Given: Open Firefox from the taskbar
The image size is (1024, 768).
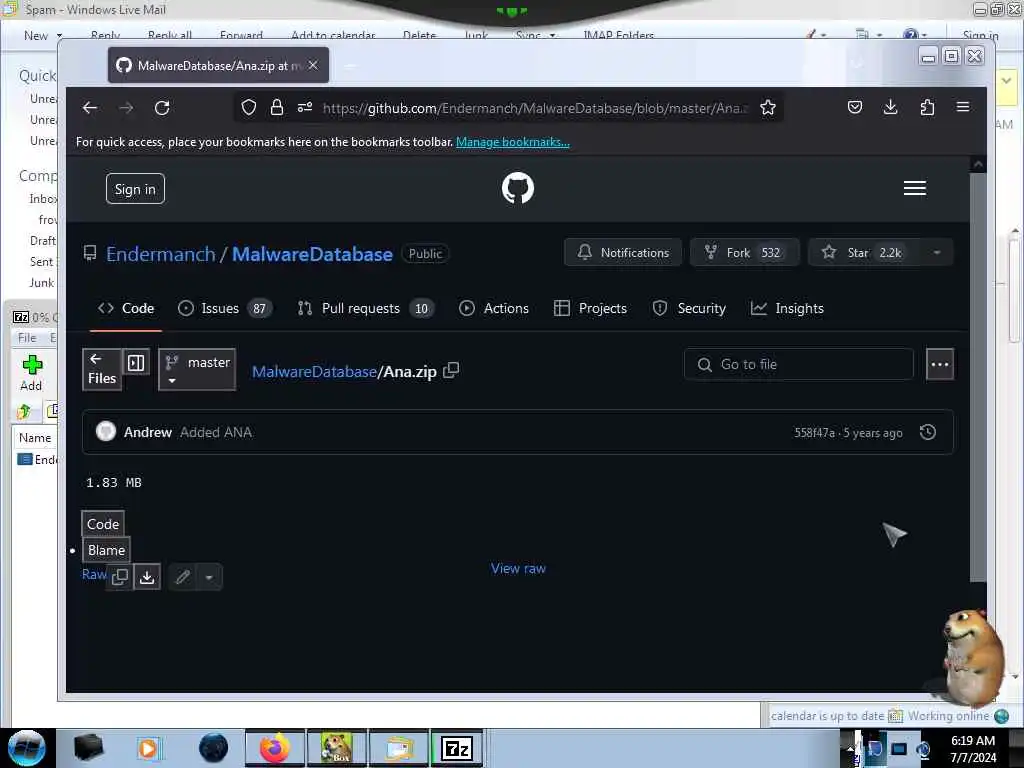Looking at the screenshot, I should pos(275,748).
